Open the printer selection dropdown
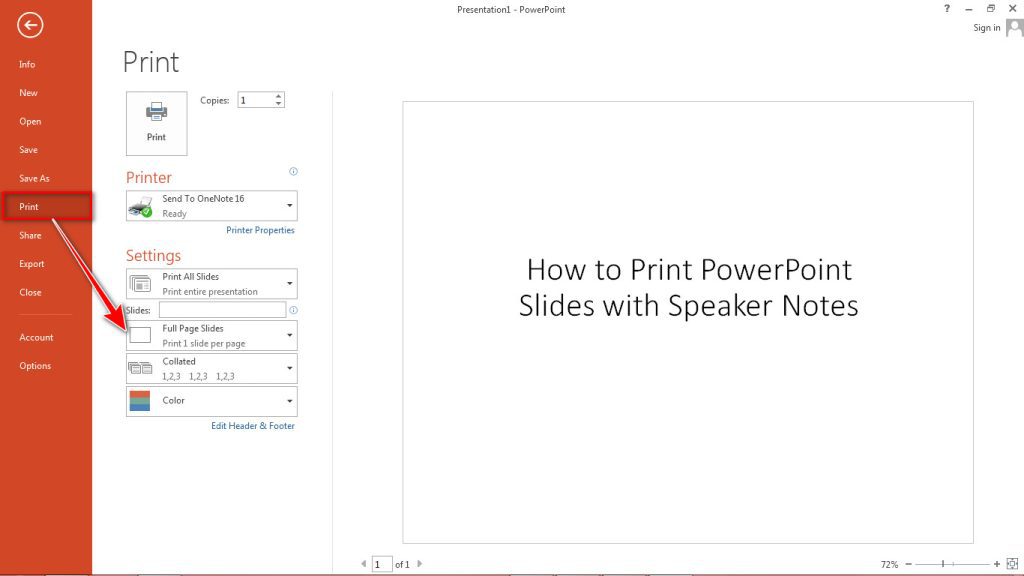This screenshot has width=1024, height=576. pos(289,204)
